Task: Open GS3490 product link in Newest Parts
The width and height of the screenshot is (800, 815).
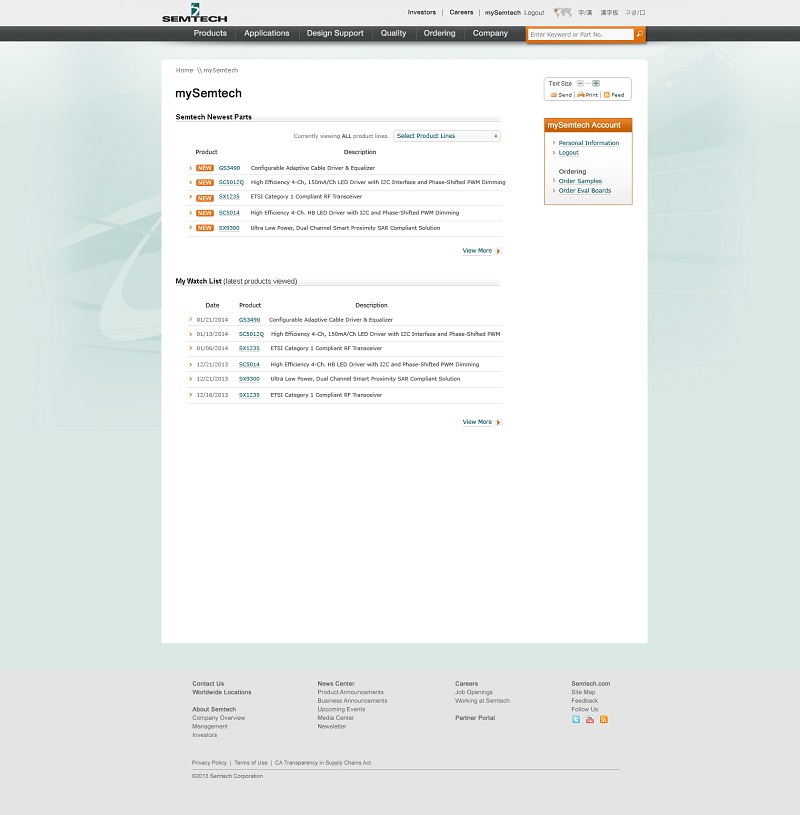Action: pyautogui.click(x=229, y=168)
